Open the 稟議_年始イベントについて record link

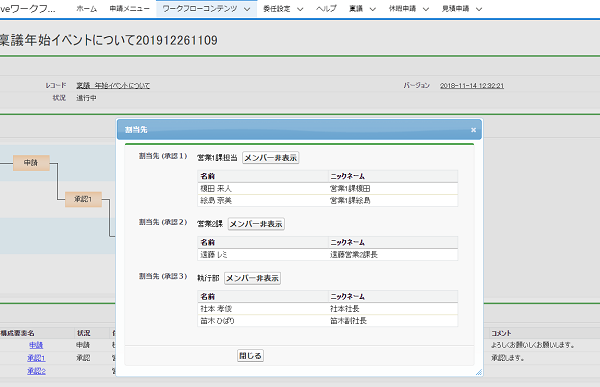click(113, 86)
